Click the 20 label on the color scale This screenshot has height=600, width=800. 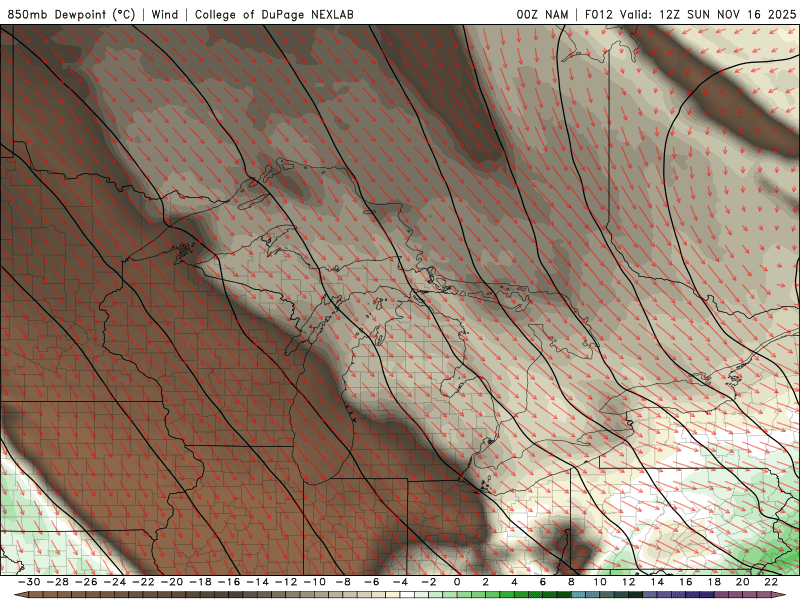743,582
